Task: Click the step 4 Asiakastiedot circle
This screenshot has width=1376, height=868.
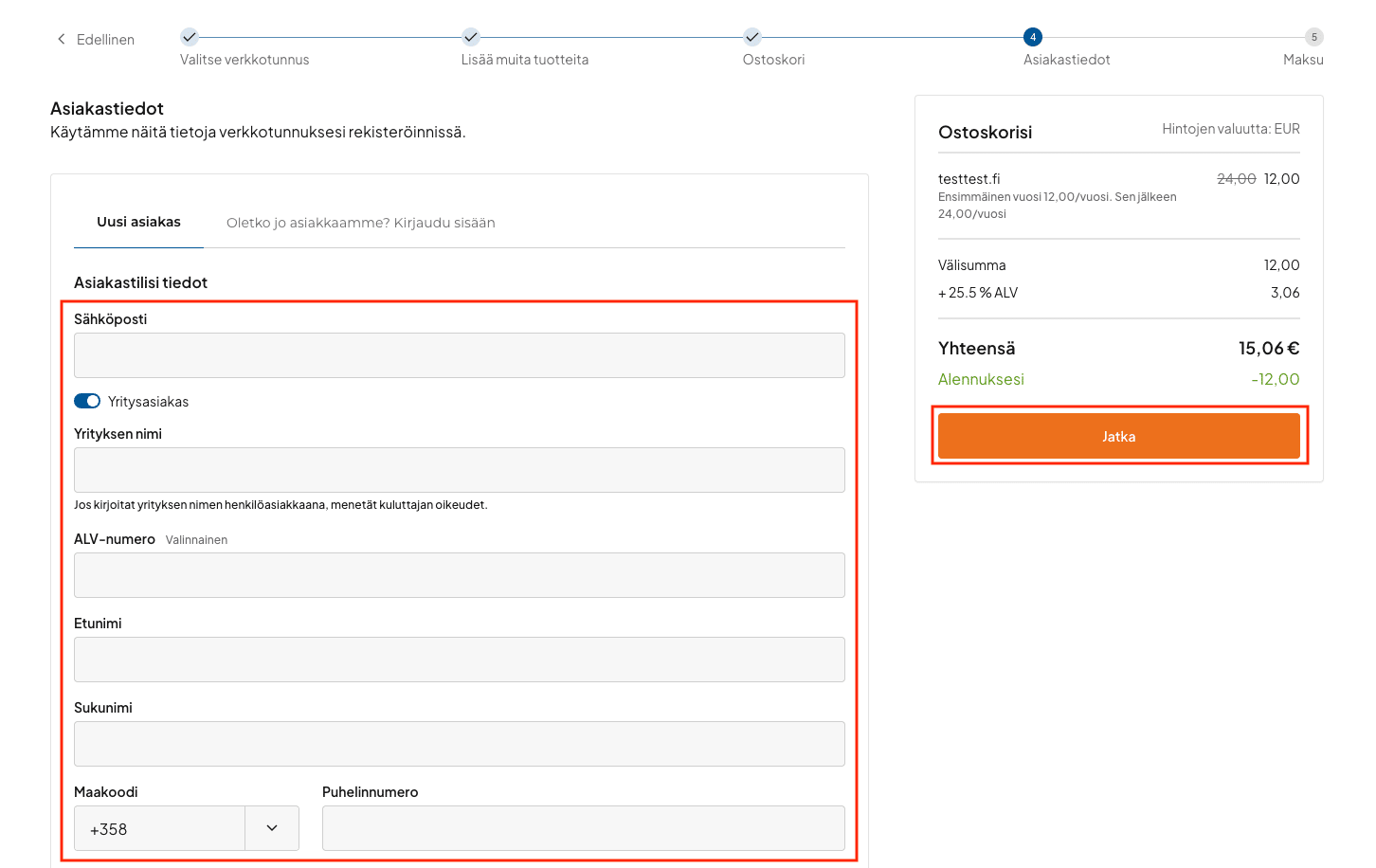Action: click(1032, 37)
